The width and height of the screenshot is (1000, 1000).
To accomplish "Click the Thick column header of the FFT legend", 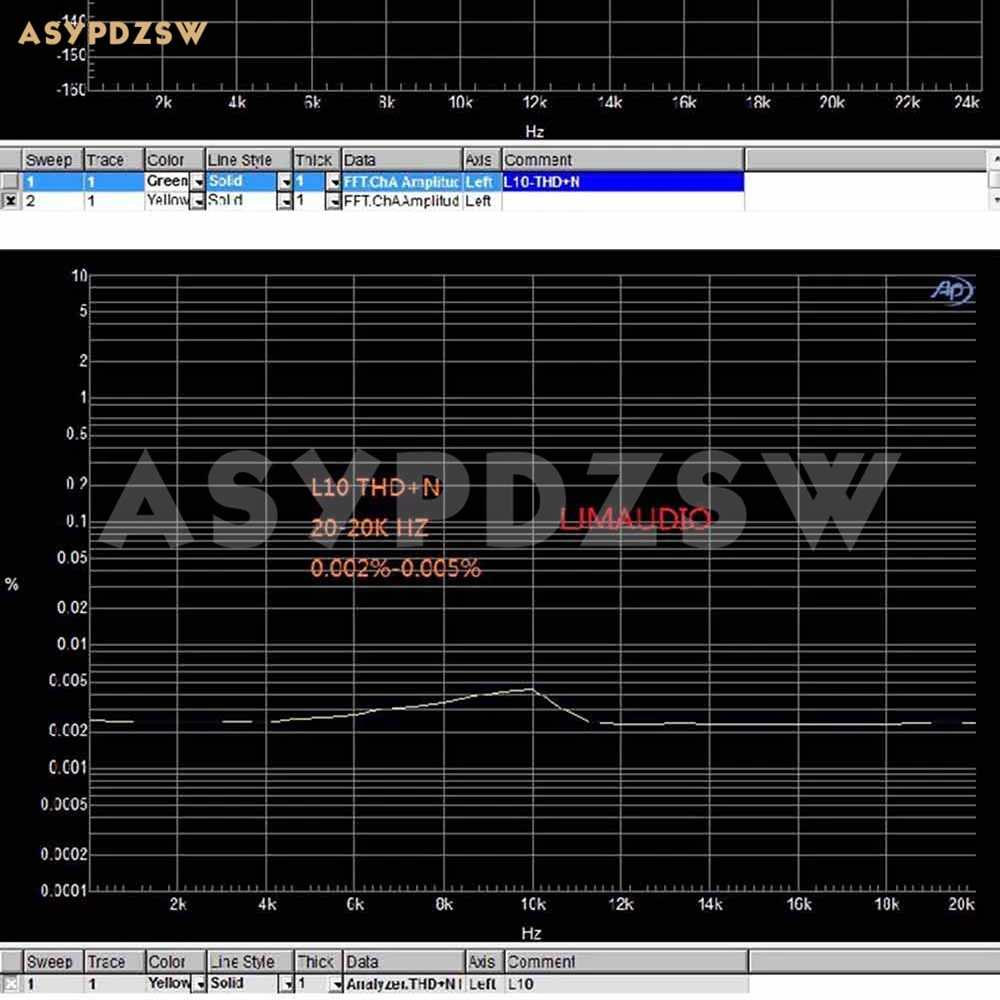I will (317, 159).
